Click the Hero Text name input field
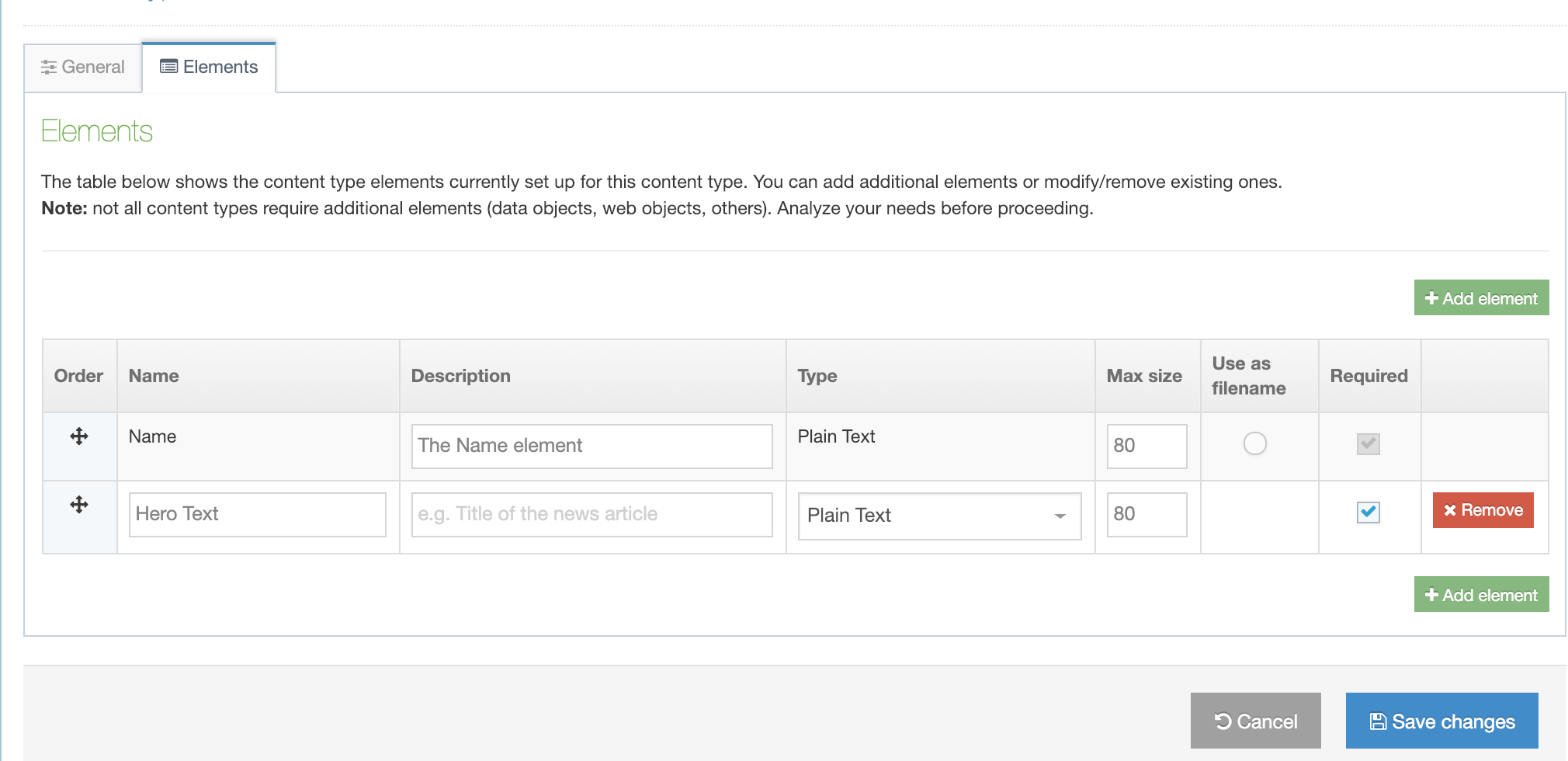This screenshot has width=1568, height=761. [x=257, y=514]
